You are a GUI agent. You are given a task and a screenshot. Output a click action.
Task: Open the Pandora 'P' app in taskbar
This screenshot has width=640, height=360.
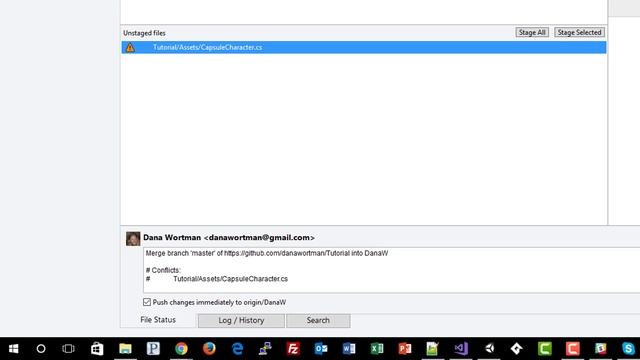pos(153,349)
